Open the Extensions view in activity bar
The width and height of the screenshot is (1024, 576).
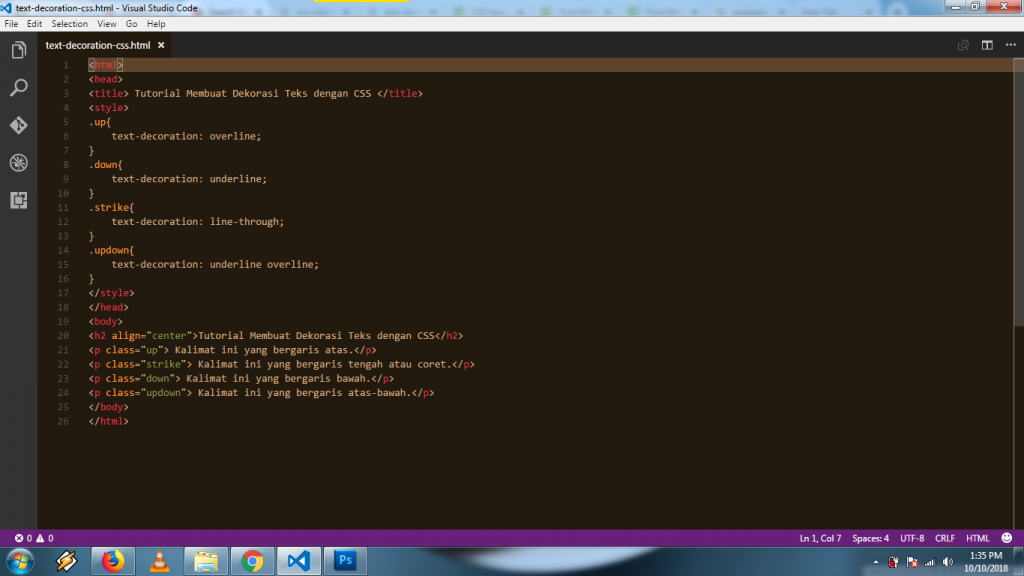(18, 200)
